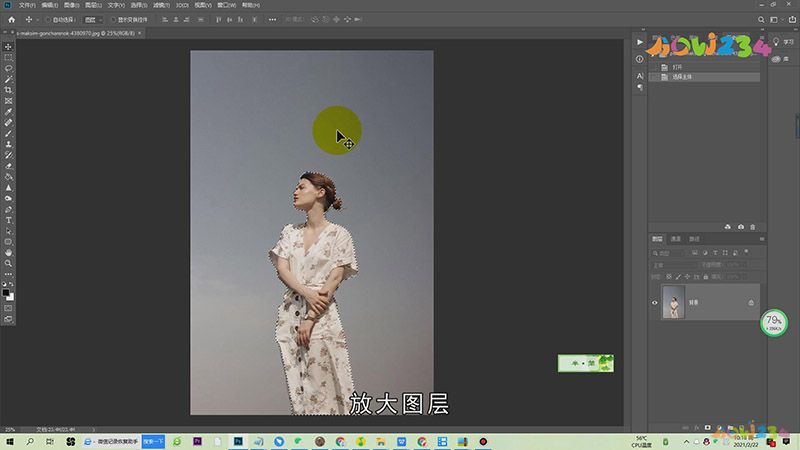Open the layer filter kind dropdown
This screenshot has width=800, height=450.
click(669, 253)
